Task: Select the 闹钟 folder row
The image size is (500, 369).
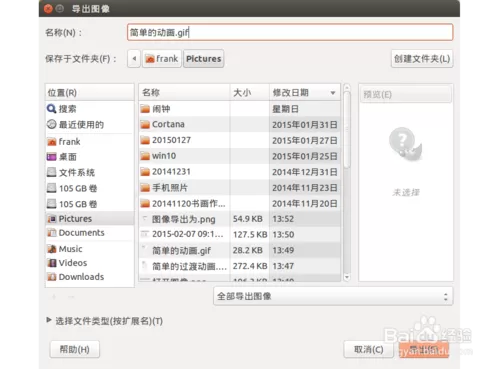Action: pos(240,109)
